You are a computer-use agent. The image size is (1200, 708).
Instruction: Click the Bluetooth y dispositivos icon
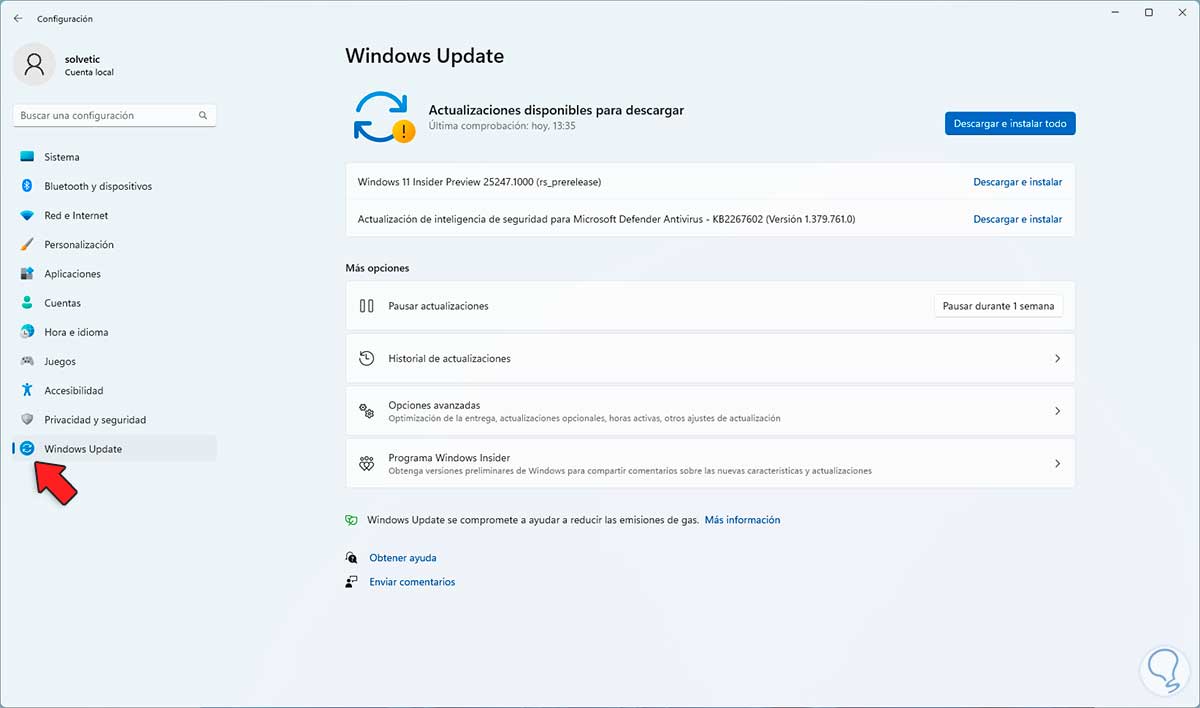[27, 186]
